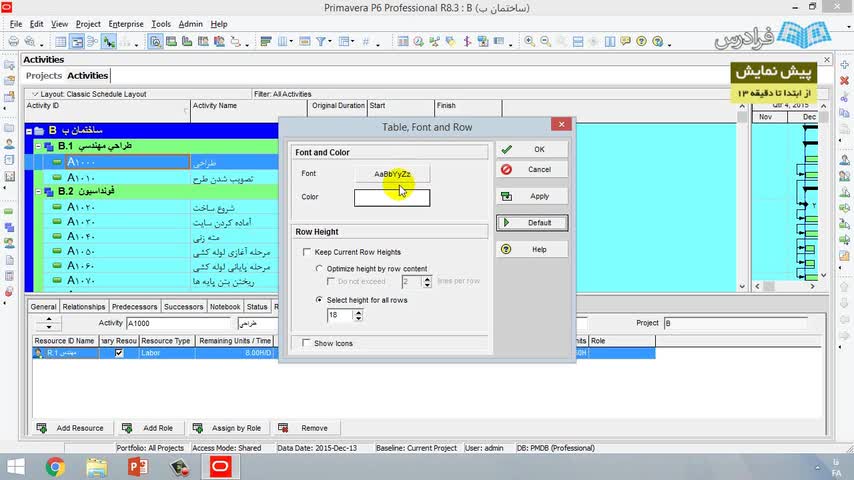The height and width of the screenshot is (480, 854).
Task: Open the File menu
Action: (x=16, y=24)
